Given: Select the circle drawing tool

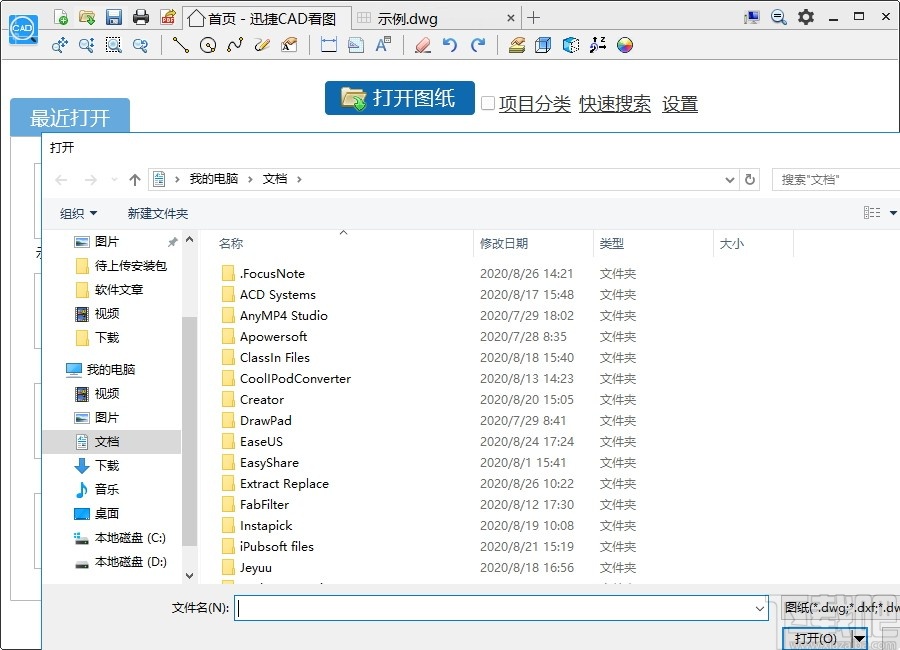Looking at the screenshot, I should point(208,45).
